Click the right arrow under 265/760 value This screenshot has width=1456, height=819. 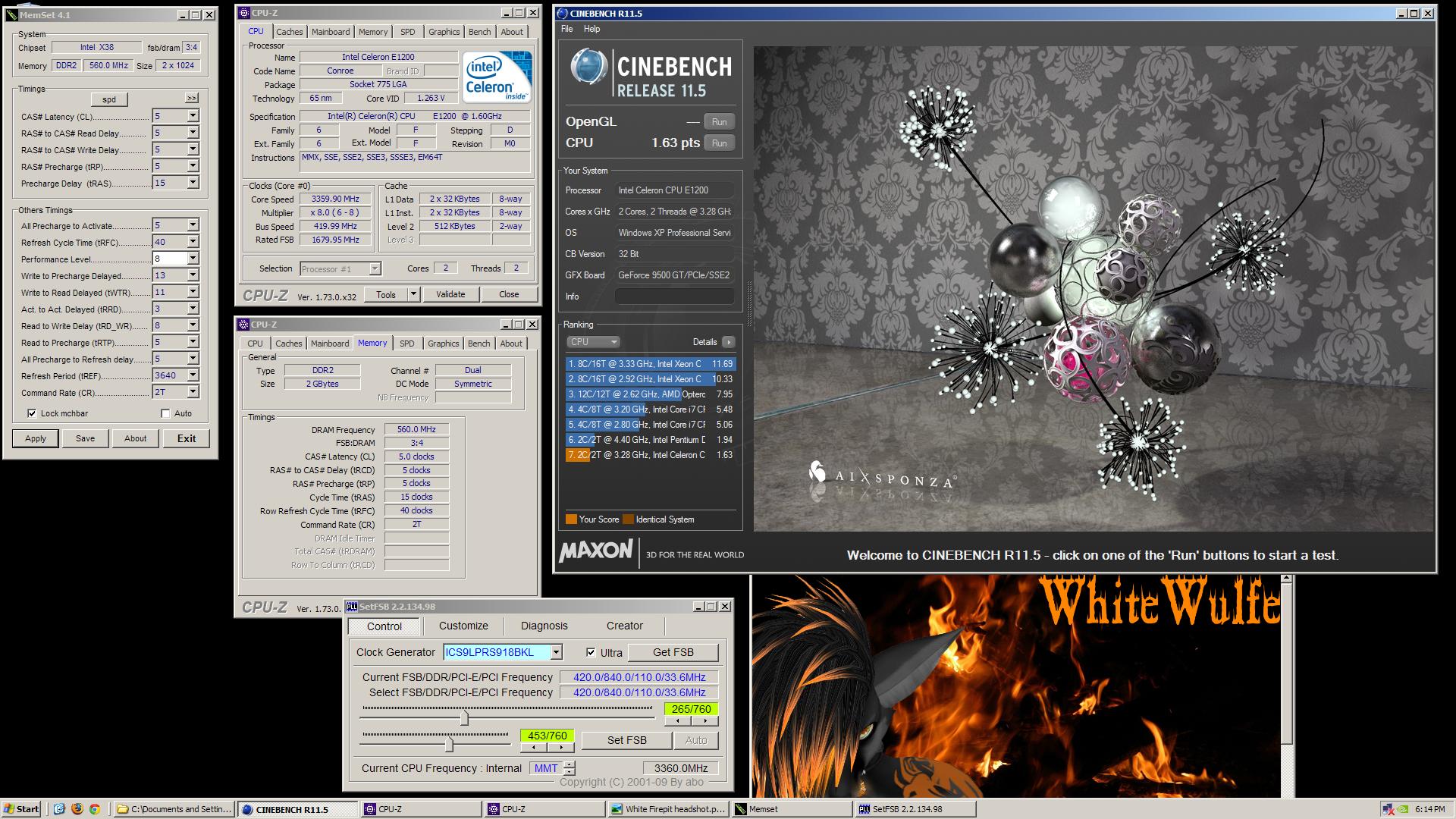pyautogui.click(x=704, y=721)
